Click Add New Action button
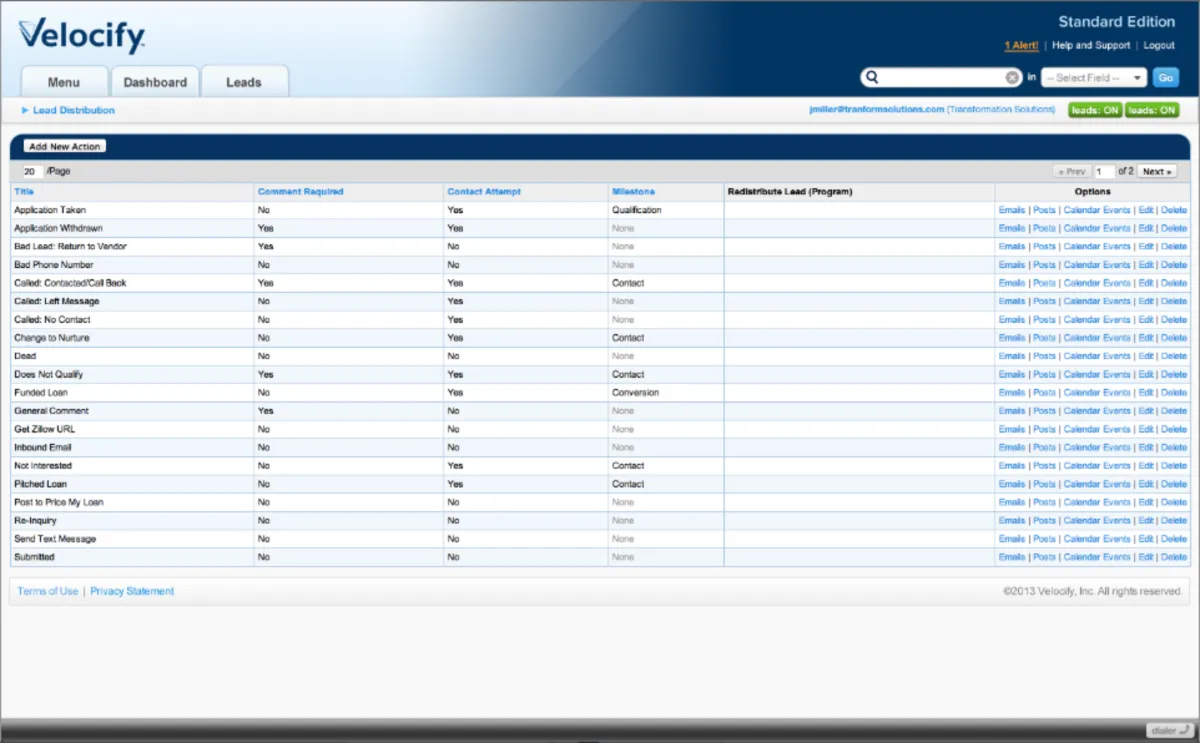1200x743 pixels. (64, 146)
